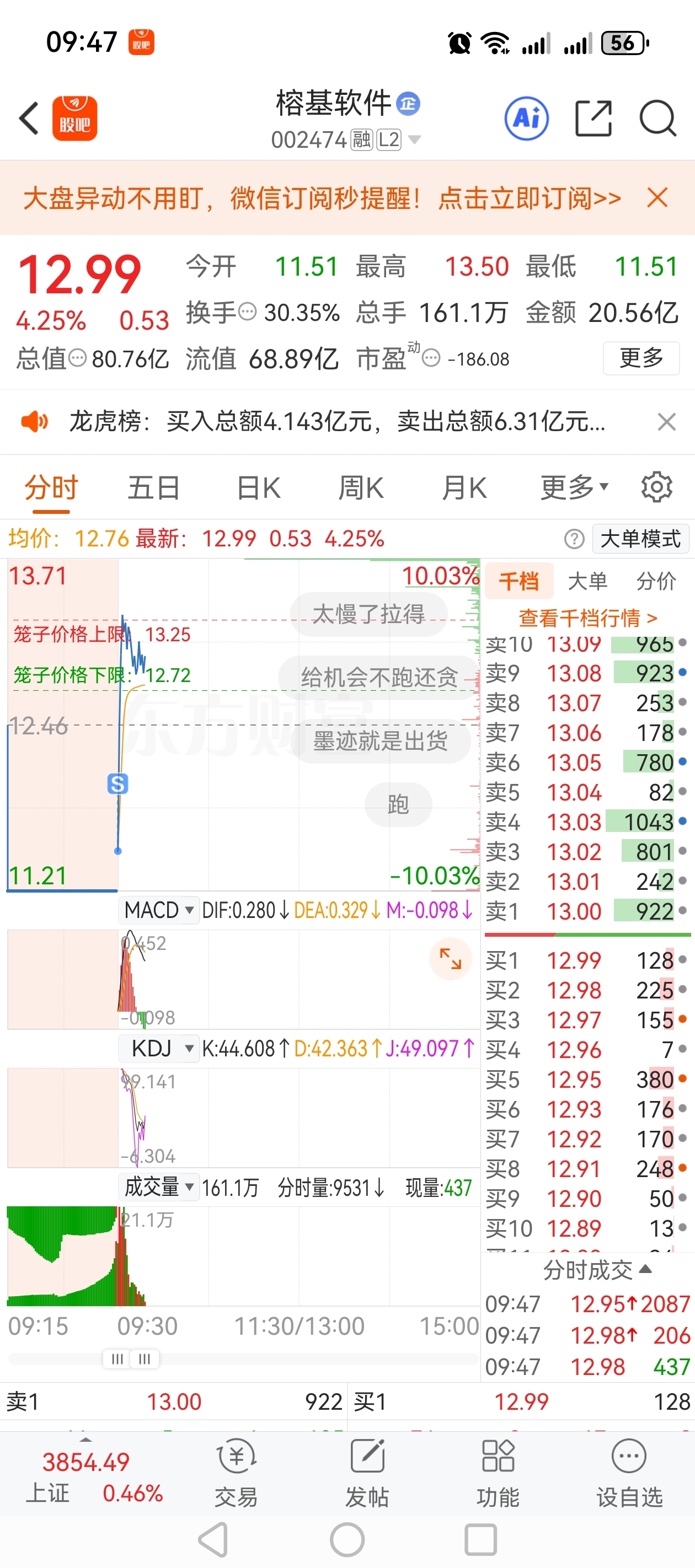
Task: Tap the 换手 info bubble icon
Action: click(247, 312)
